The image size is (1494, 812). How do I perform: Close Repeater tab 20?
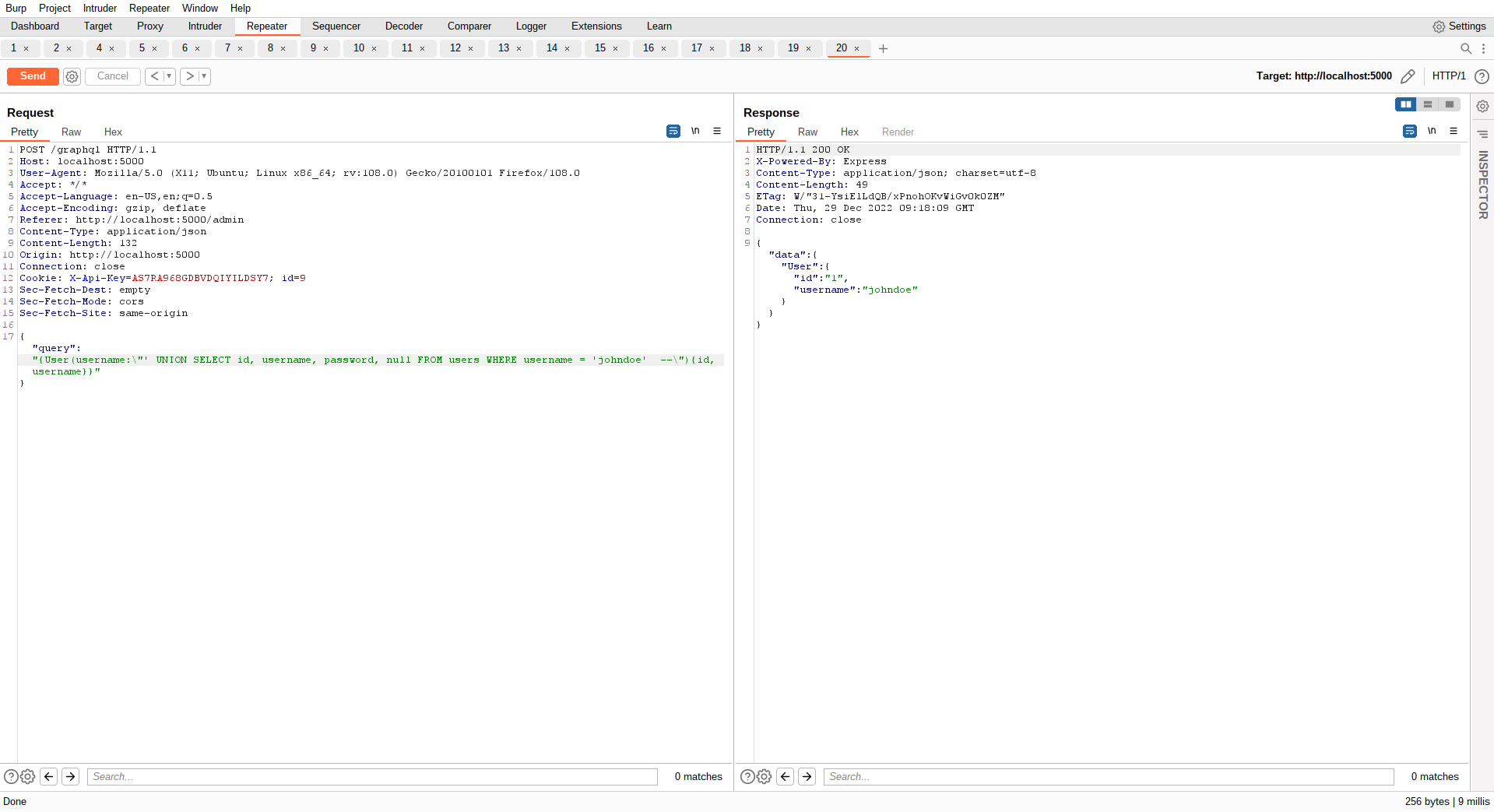pyautogui.click(x=857, y=48)
